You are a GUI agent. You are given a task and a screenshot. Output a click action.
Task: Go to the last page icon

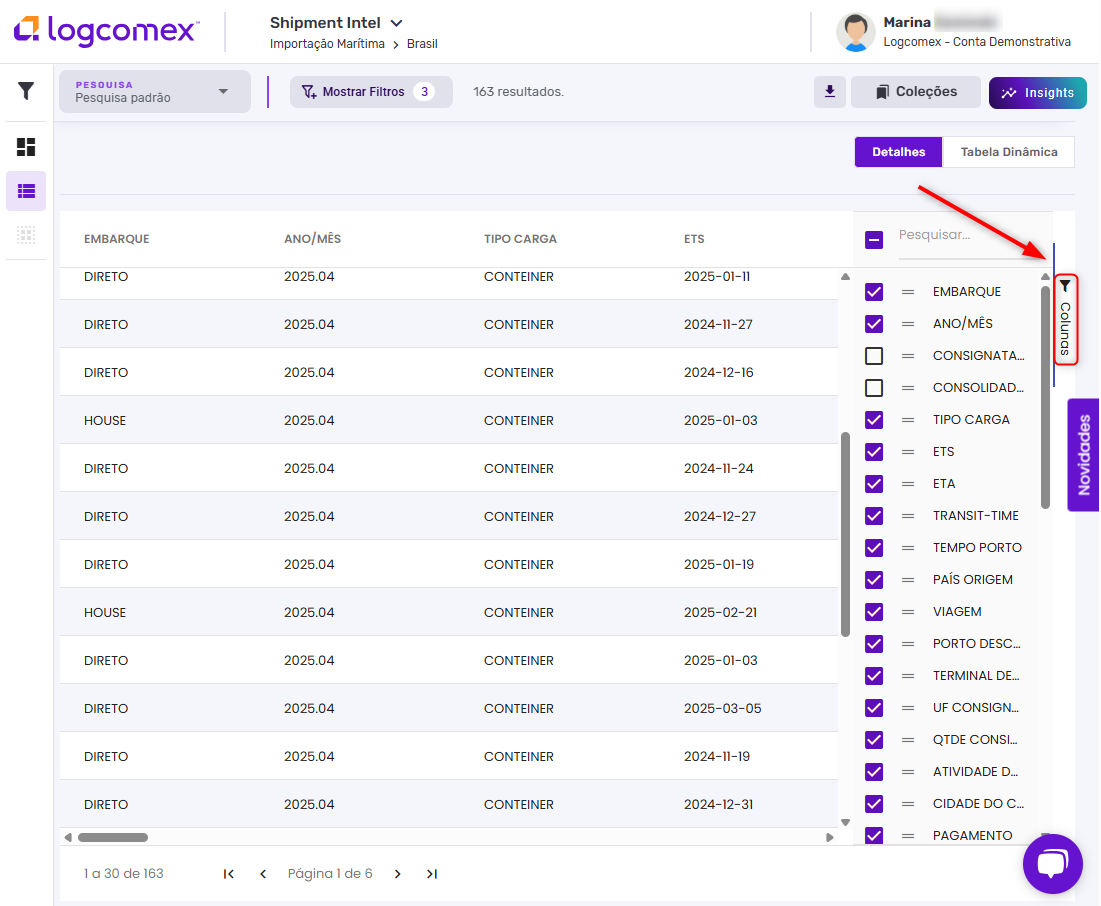(432, 874)
